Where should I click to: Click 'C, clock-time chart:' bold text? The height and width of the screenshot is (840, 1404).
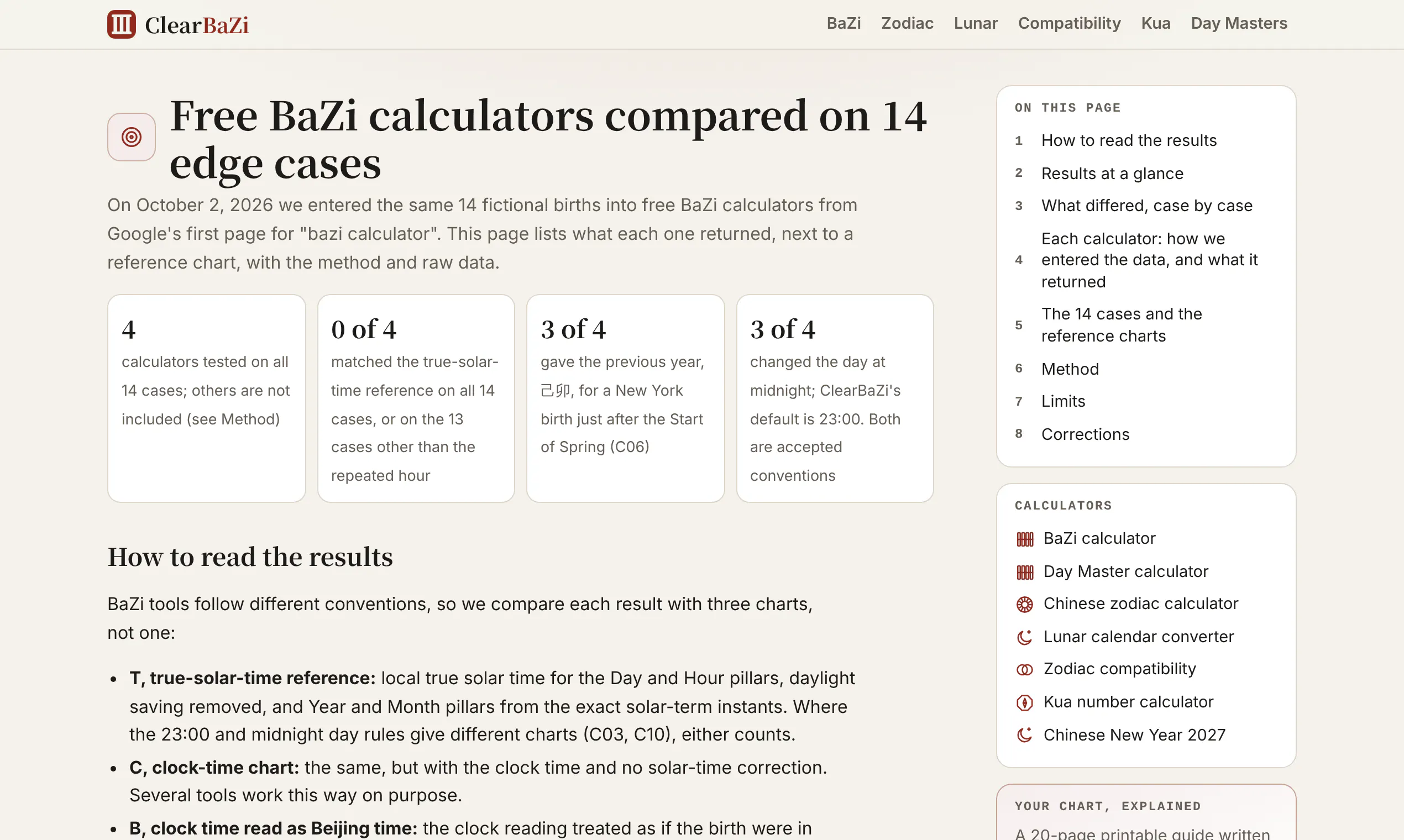click(214, 768)
